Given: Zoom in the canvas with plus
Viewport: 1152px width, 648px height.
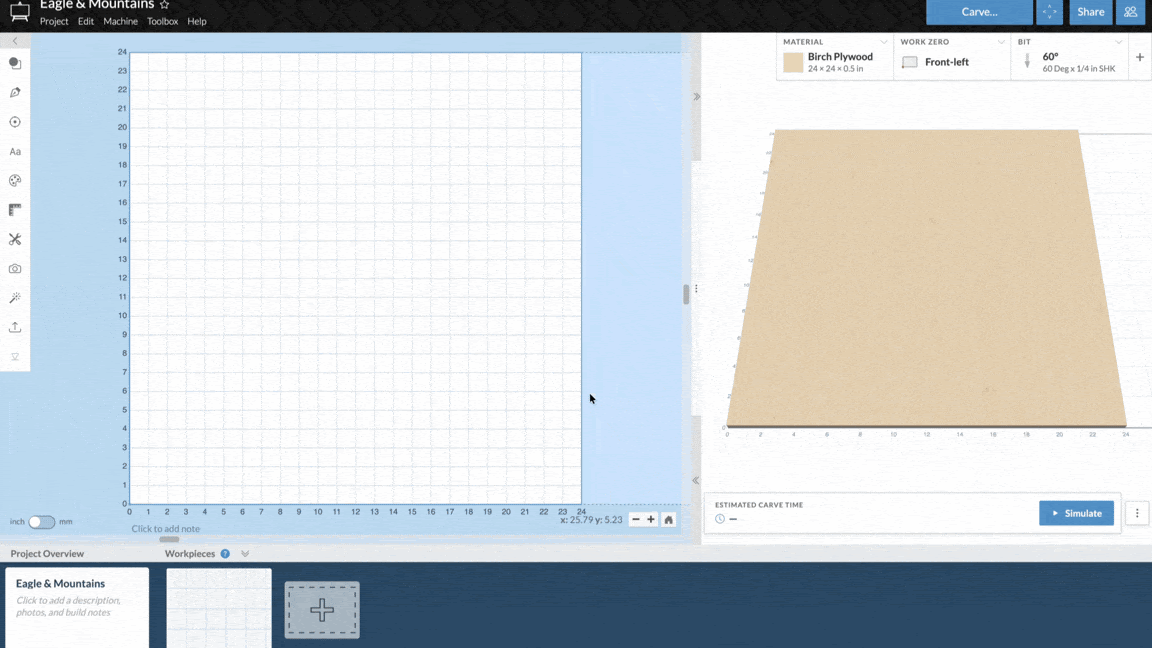Looking at the screenshot, I should 651,519.
